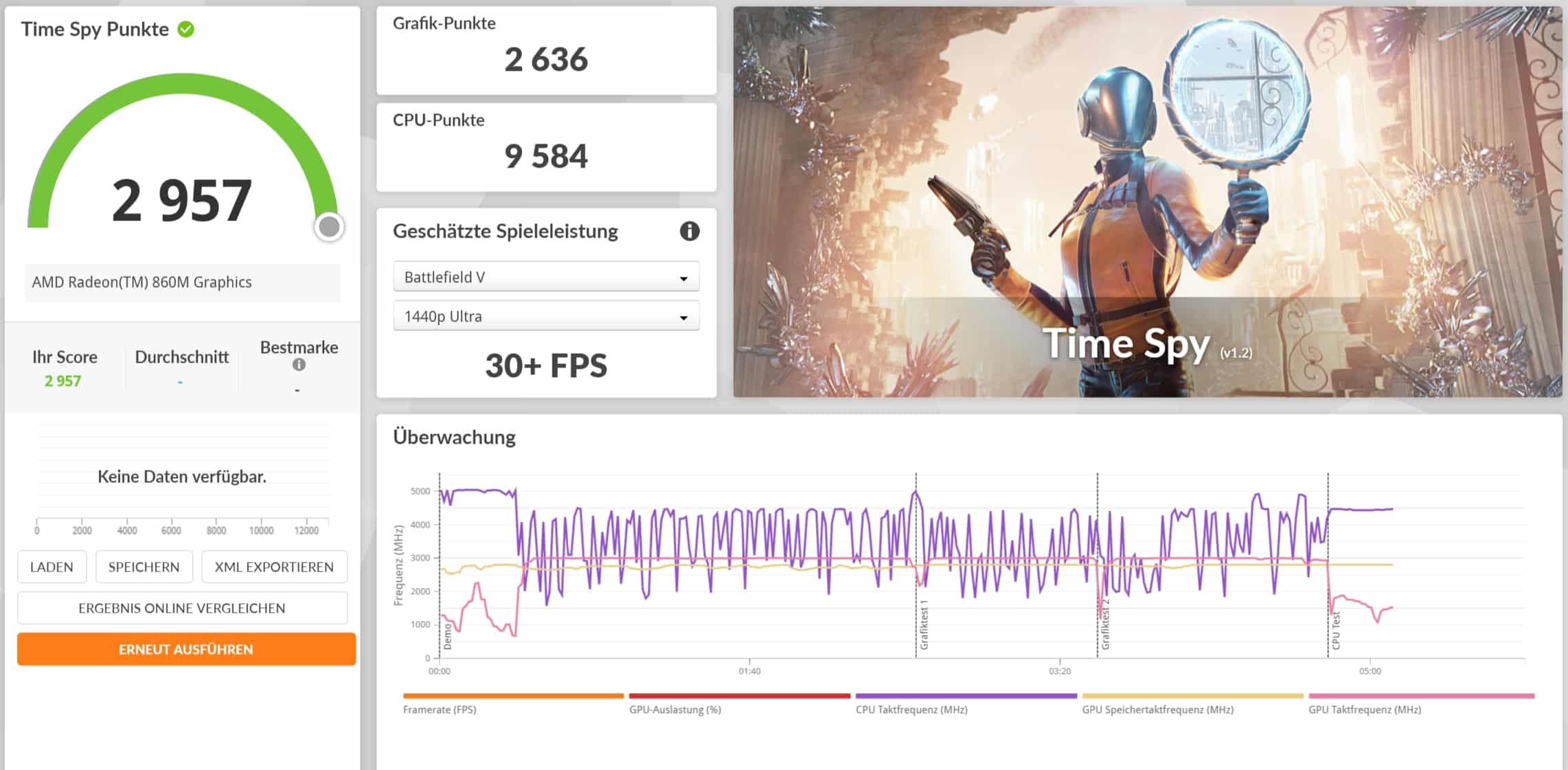1568x770 pixels.
Task: Select the AMD Radeon 860M Graphics field
Action: pyautogui.click(x=183, y=282)
